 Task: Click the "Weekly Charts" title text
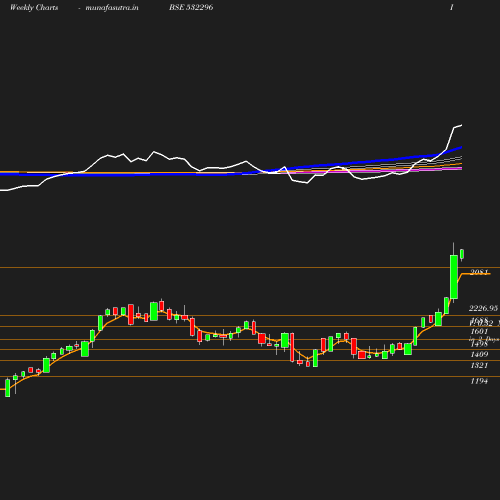pyautogui.click(x=34, y=8)
